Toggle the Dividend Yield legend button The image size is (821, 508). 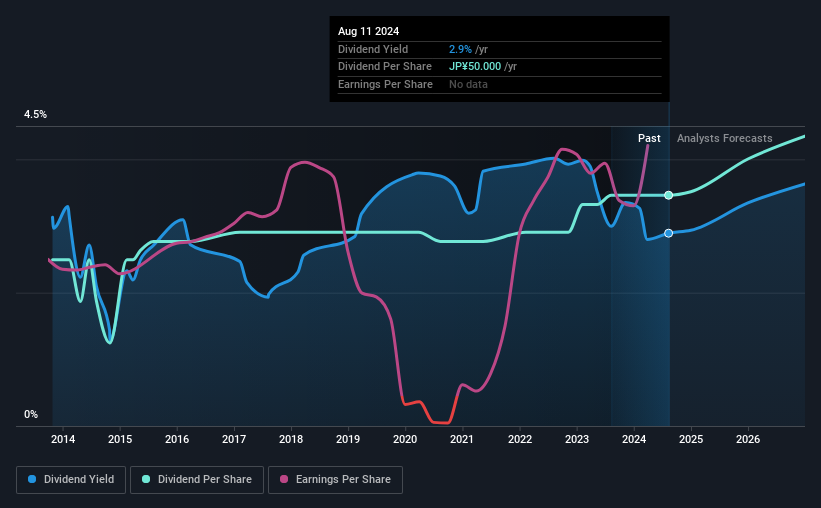[x=71, y=480]
